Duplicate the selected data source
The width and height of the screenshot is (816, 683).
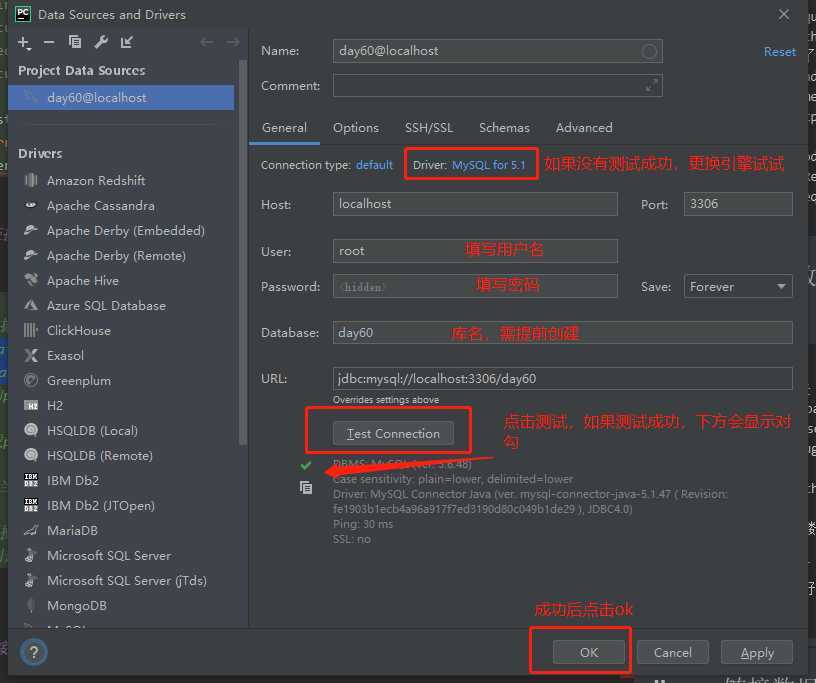tap(75, 42)
